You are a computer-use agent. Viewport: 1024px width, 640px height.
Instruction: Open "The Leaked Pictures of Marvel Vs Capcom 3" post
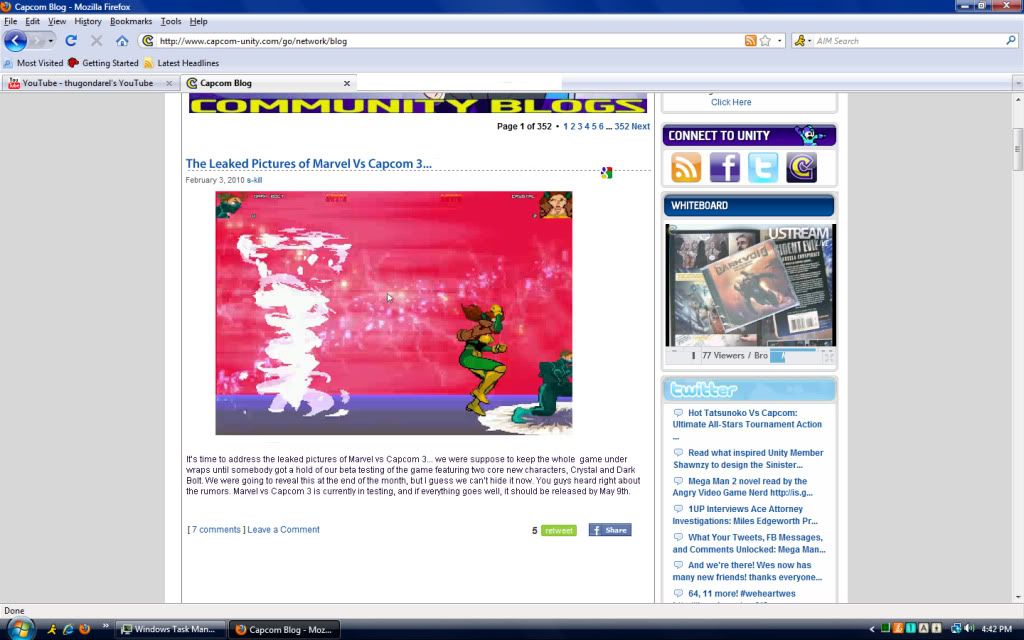pos(308,163)
